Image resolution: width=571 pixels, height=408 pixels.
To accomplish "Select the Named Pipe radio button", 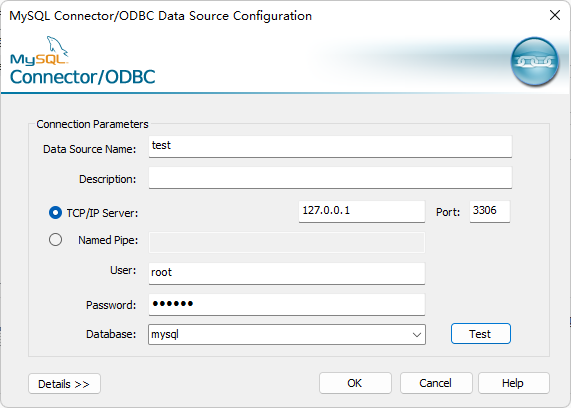I will (55, 240).
